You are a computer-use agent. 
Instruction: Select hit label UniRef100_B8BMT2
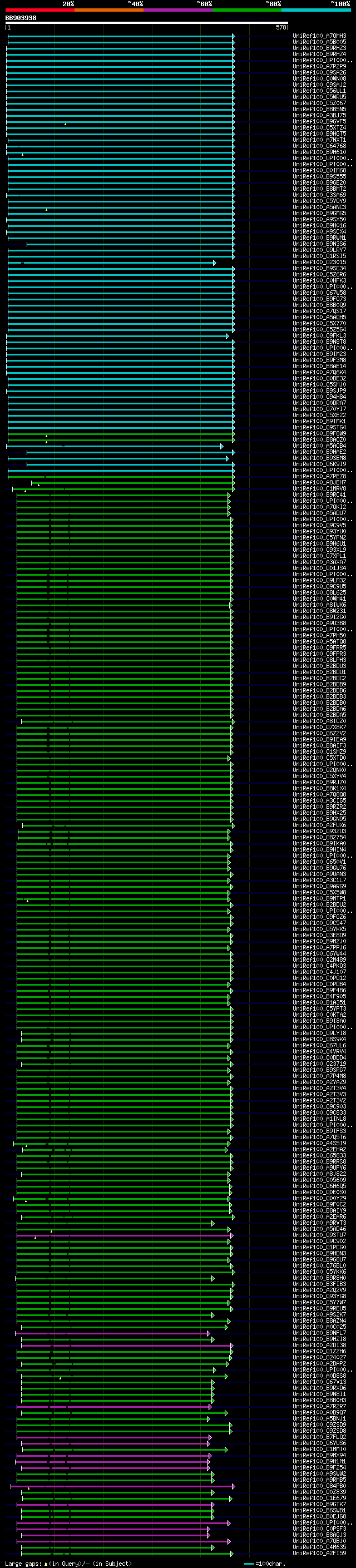(319, 189)
